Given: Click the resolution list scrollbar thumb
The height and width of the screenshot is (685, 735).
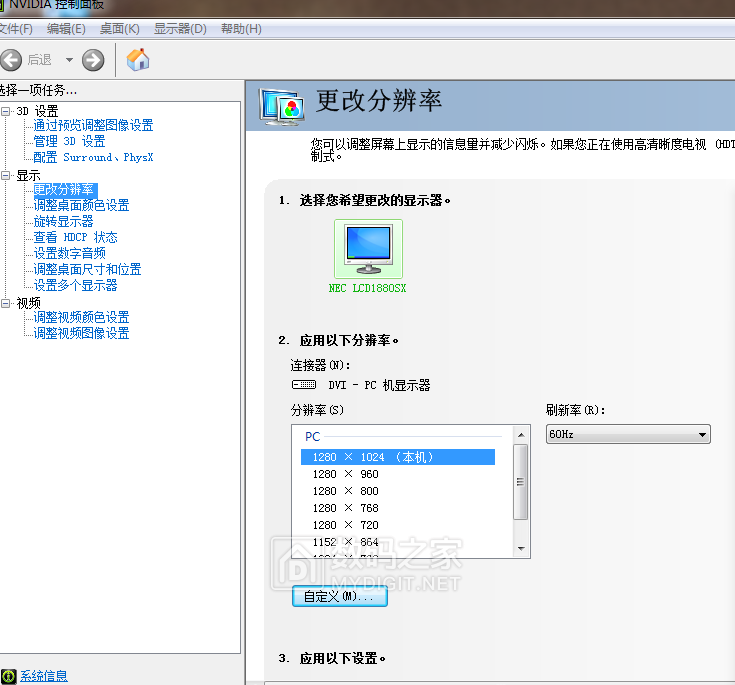Looking at the screenshot, I should pyautogui.click(x=520, y=482).
